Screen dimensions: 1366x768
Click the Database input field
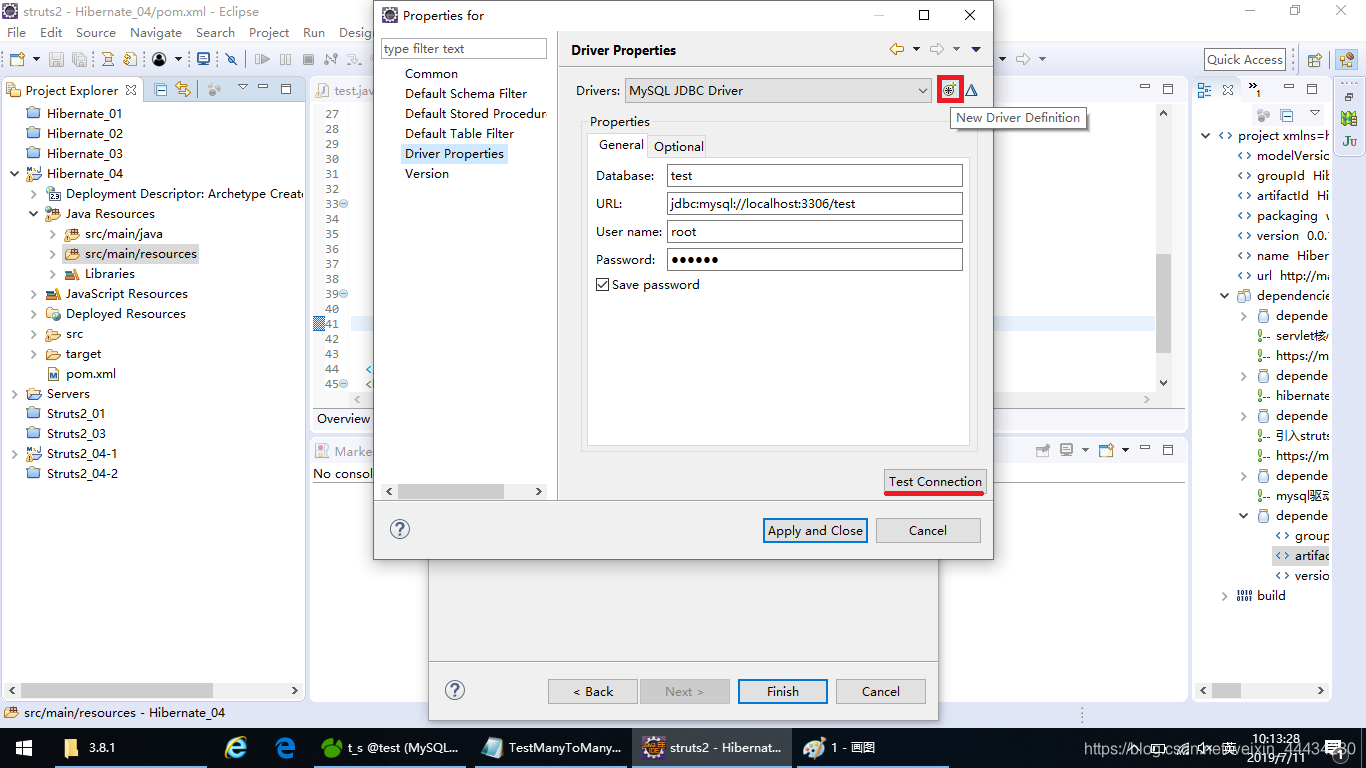click(815, 176)
